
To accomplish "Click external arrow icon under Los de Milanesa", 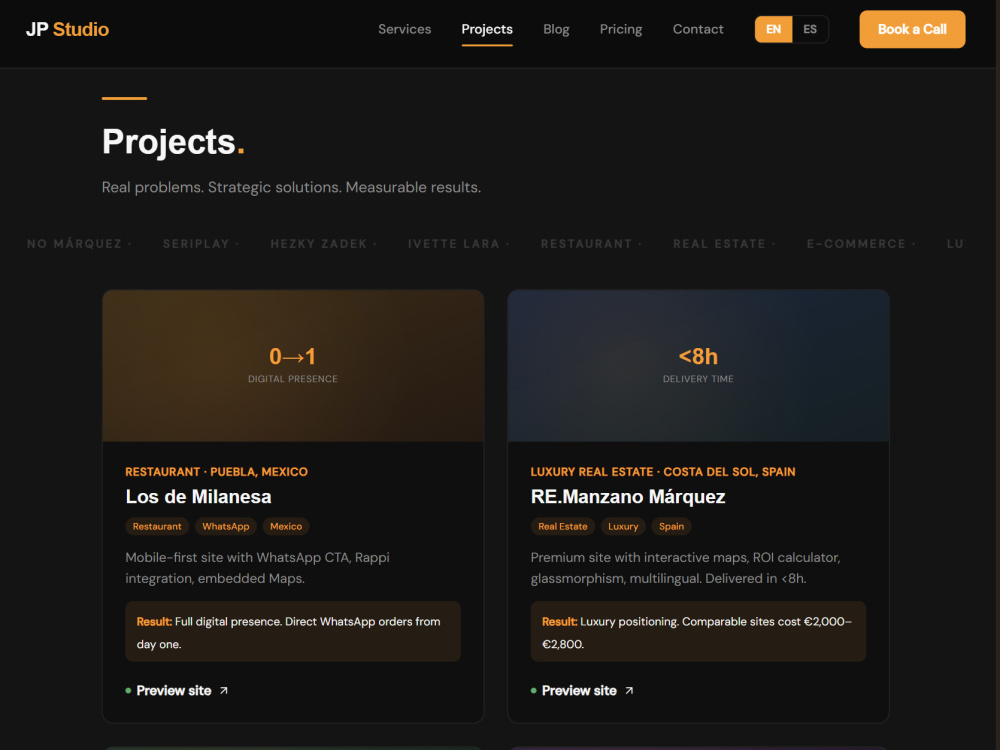I will click(224, 691).
